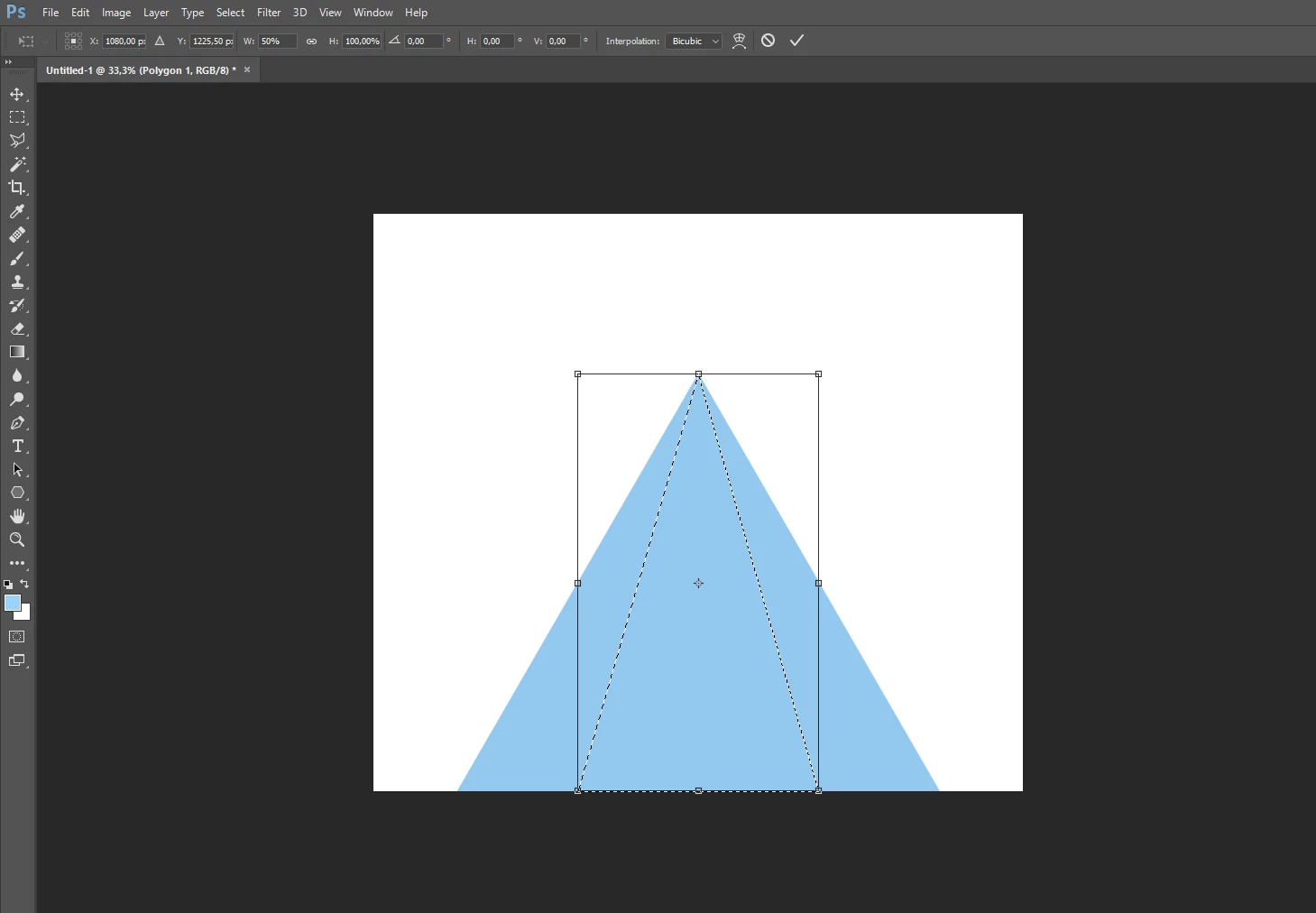Select the Magic Wand tool
The image size is (1316, 913).
coord(17,164)
